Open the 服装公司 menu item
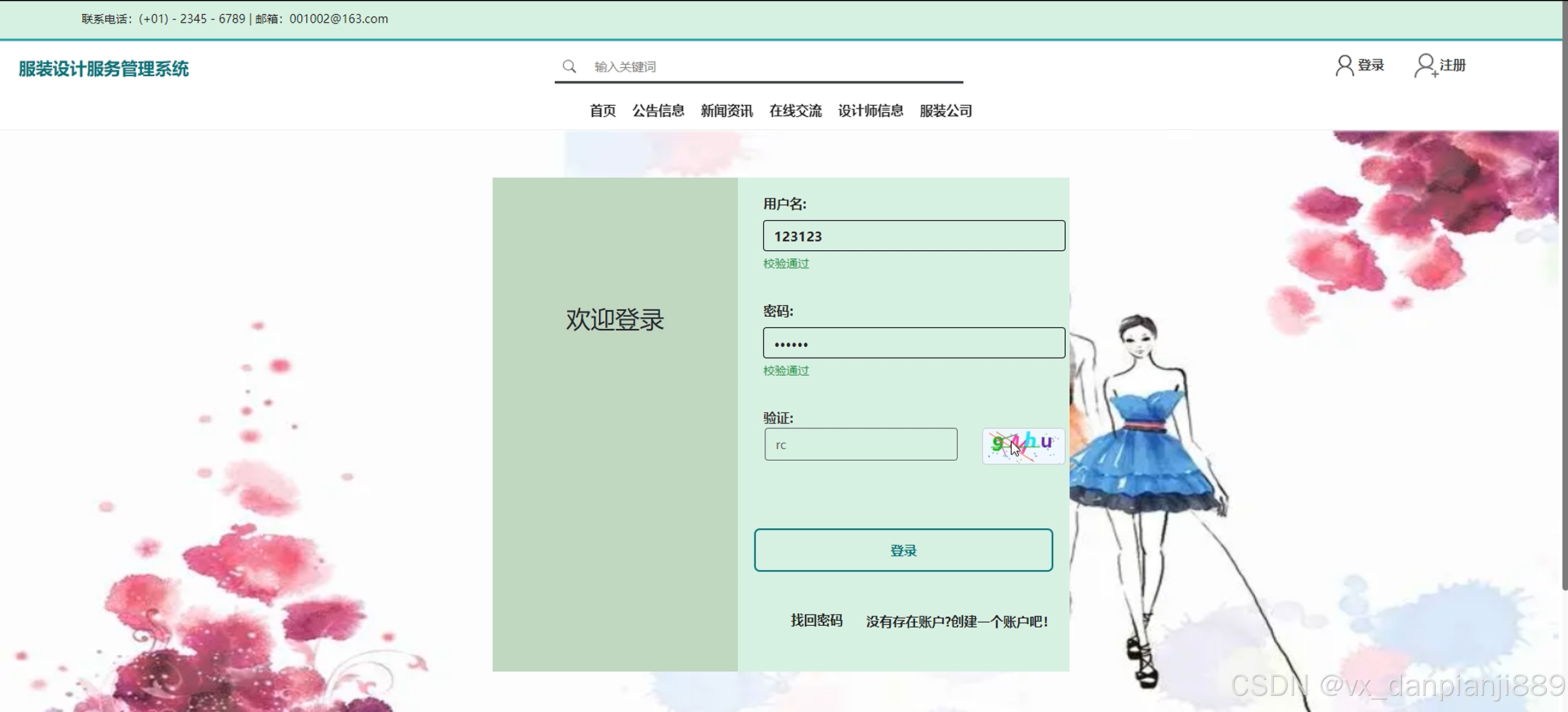This screenshot has height=712, width=1568. (x=946, y=111)
